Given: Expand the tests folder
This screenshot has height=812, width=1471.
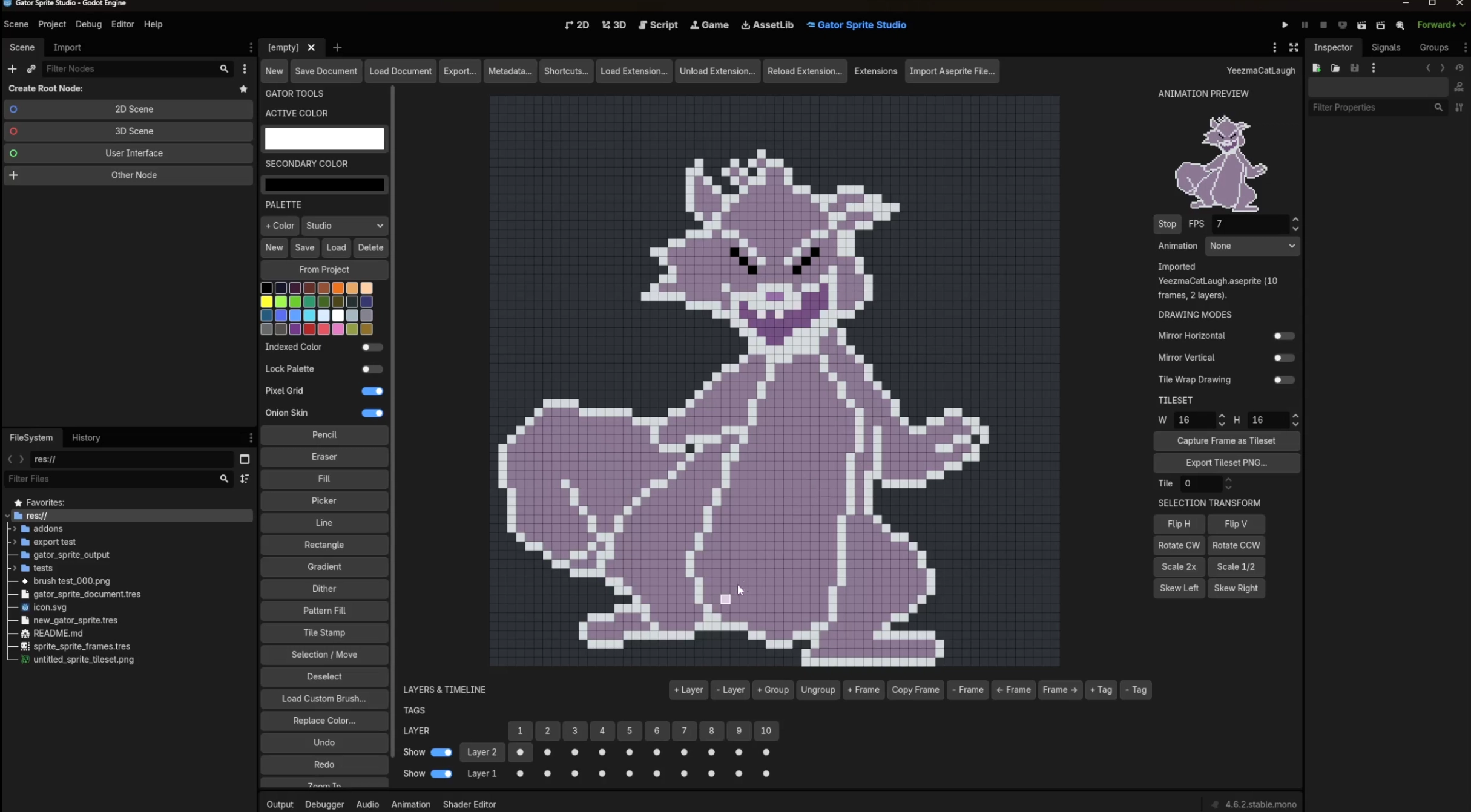Looking at the screenshot, I should [x=15, y=568].
